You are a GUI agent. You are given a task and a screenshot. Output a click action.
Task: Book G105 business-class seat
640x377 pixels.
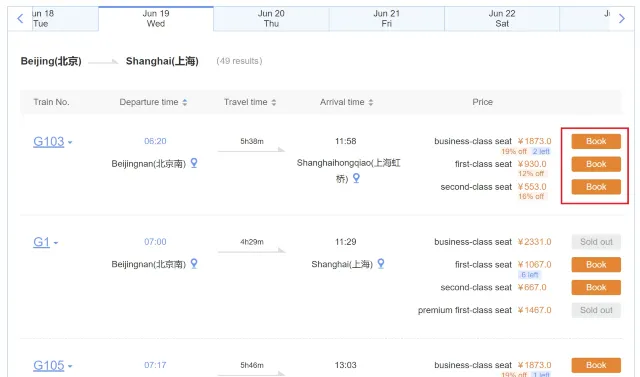point(596,365)
